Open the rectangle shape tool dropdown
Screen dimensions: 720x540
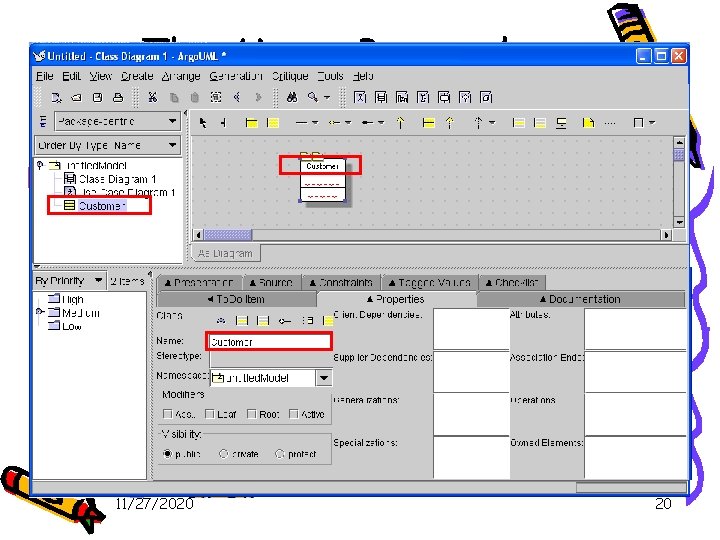652,123
